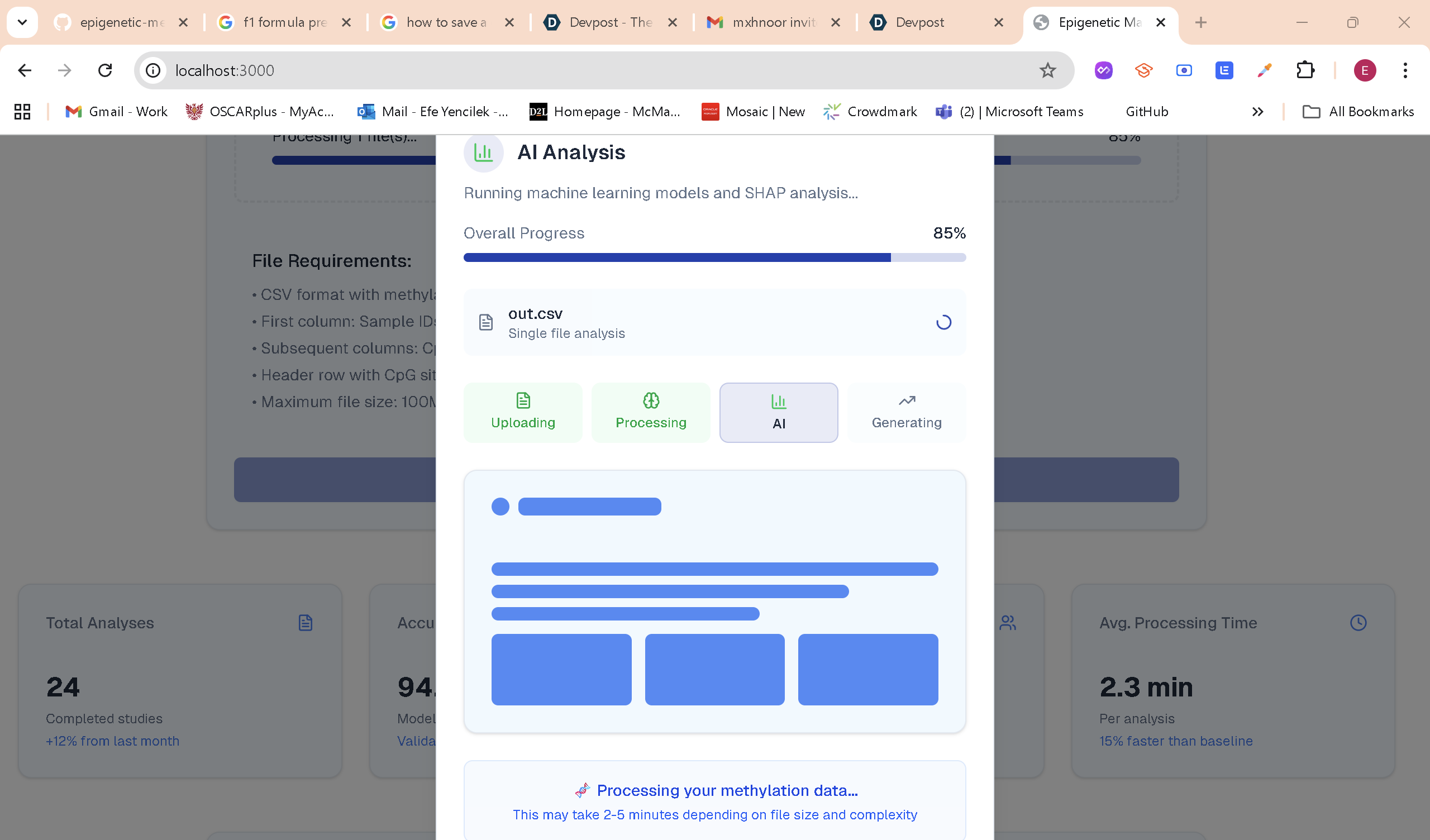Select the AI step card

tap(778, 412)
